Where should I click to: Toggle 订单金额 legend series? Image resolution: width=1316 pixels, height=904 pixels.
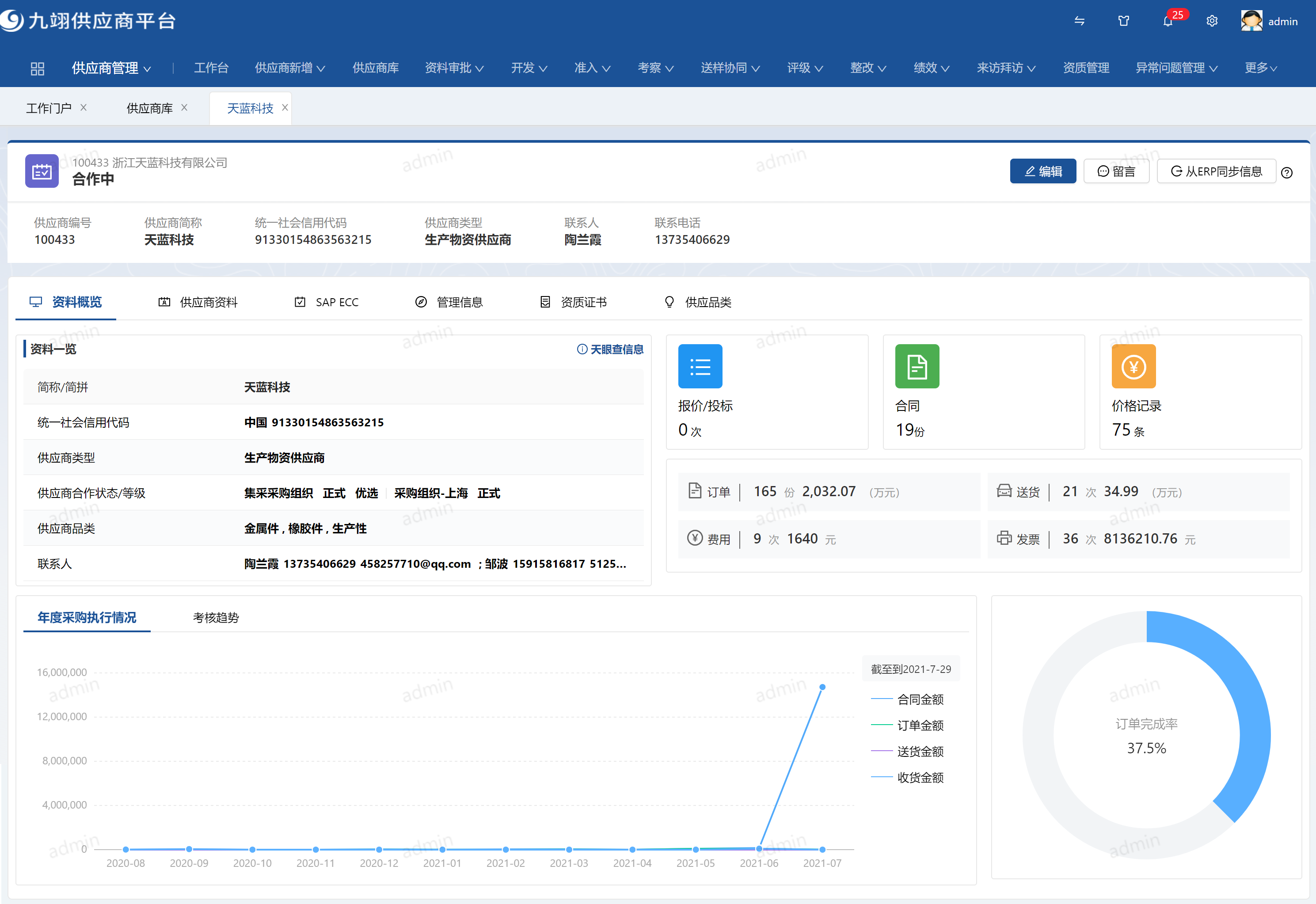pyautogui.click(x=907, y=725)
